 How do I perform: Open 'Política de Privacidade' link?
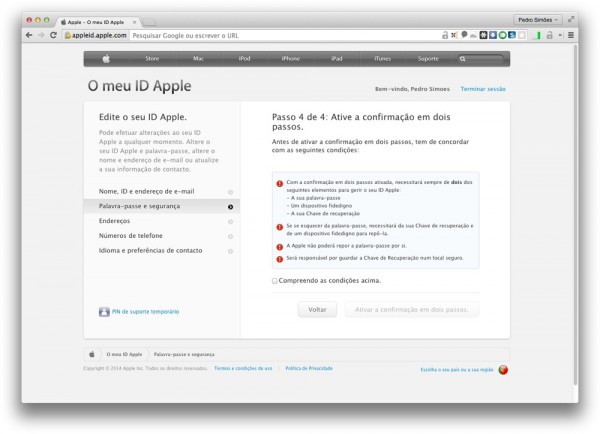(x=309, y=368)
